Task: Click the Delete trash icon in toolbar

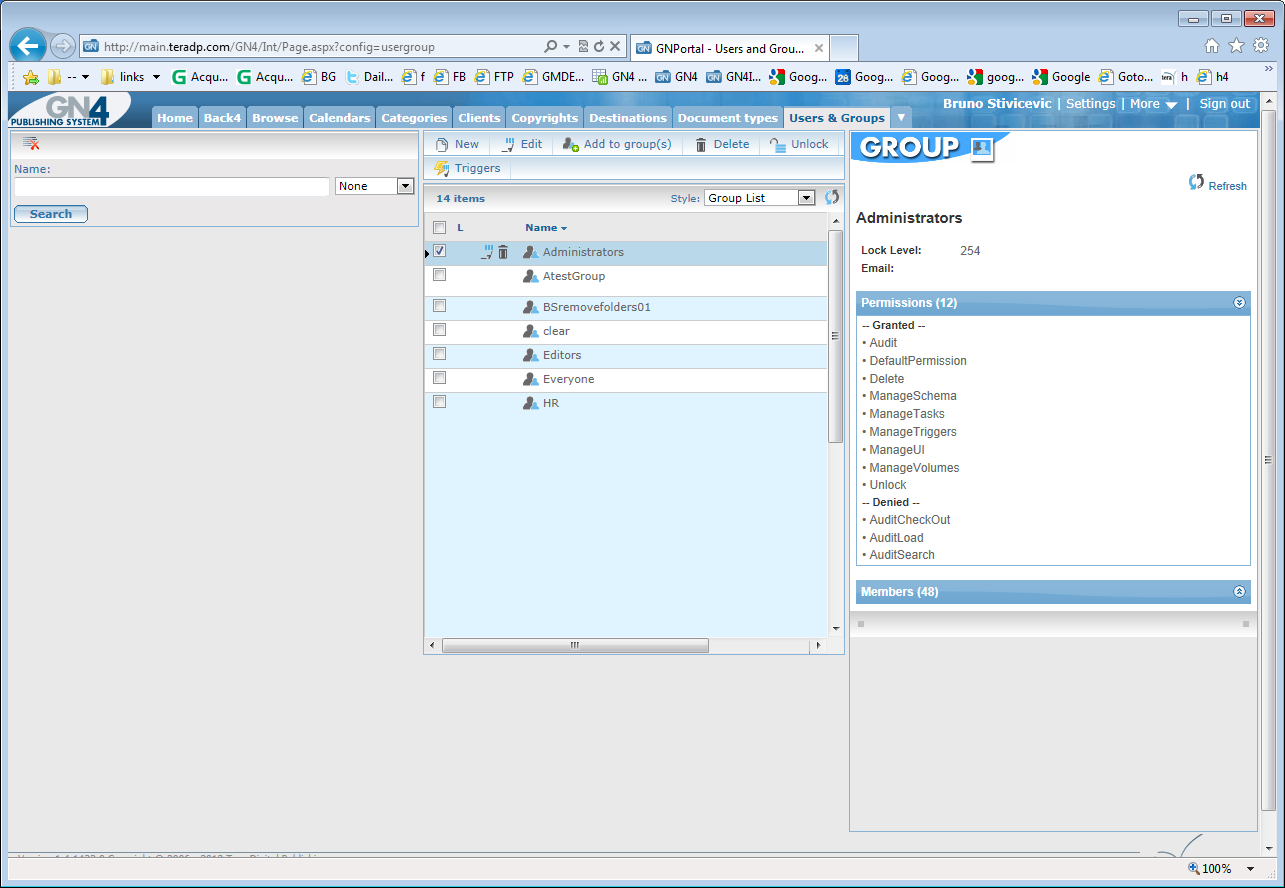Action: coord(701,144)
